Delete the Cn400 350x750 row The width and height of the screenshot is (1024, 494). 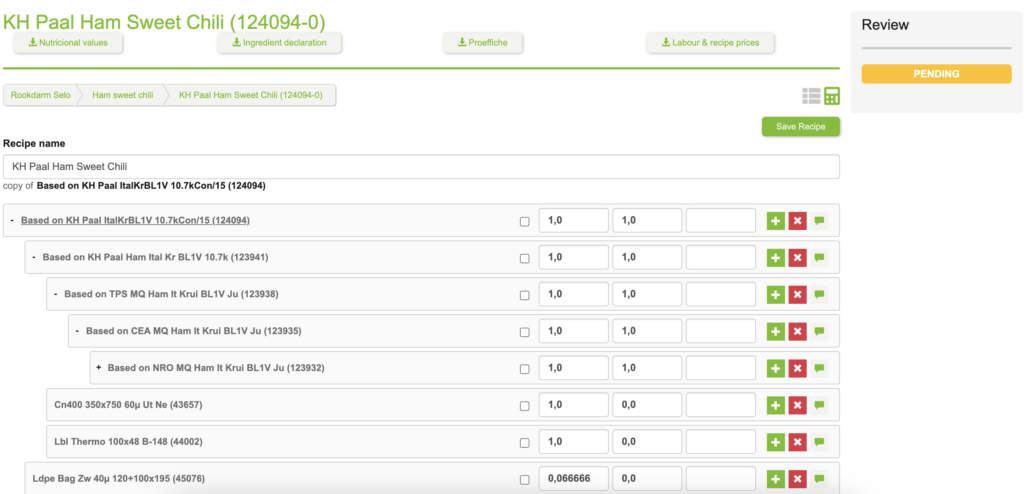pyautogui.click(x=797, y=405)
